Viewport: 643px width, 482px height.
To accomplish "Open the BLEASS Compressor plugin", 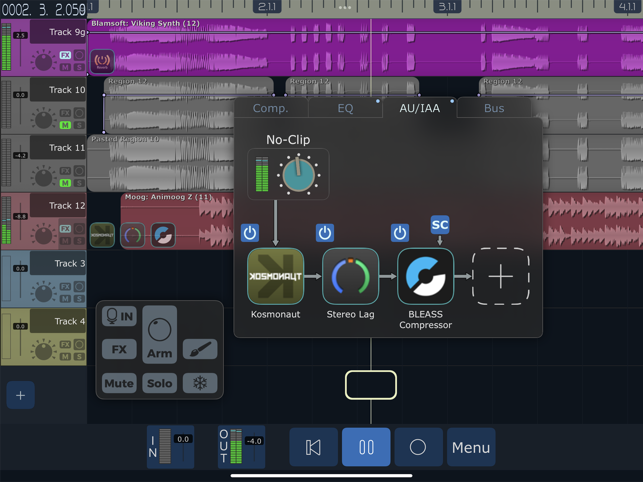I will pos(426,276).
